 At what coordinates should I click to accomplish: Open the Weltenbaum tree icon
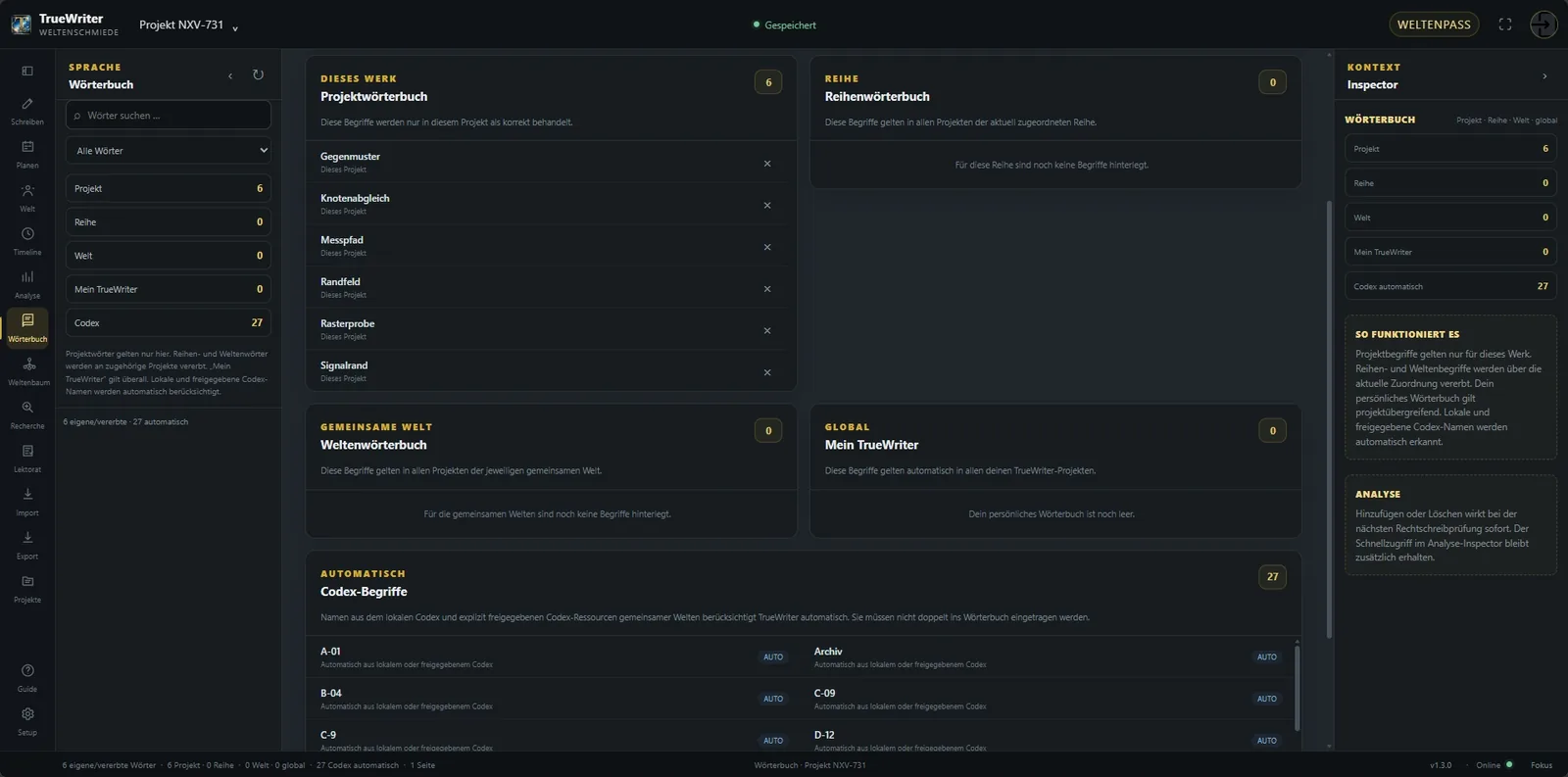point(27,371)
